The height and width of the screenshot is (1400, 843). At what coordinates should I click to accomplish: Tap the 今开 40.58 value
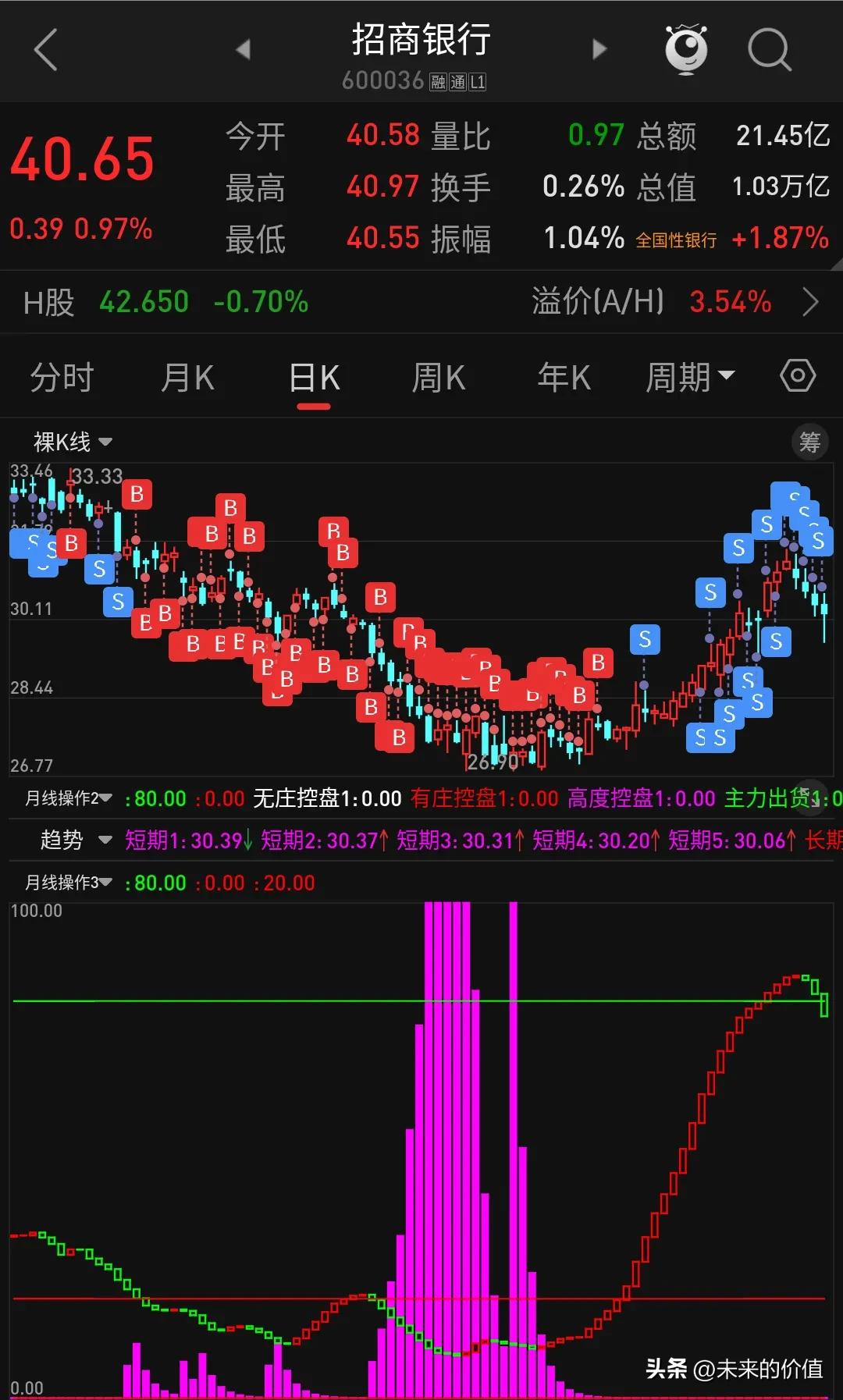(383, 135)
